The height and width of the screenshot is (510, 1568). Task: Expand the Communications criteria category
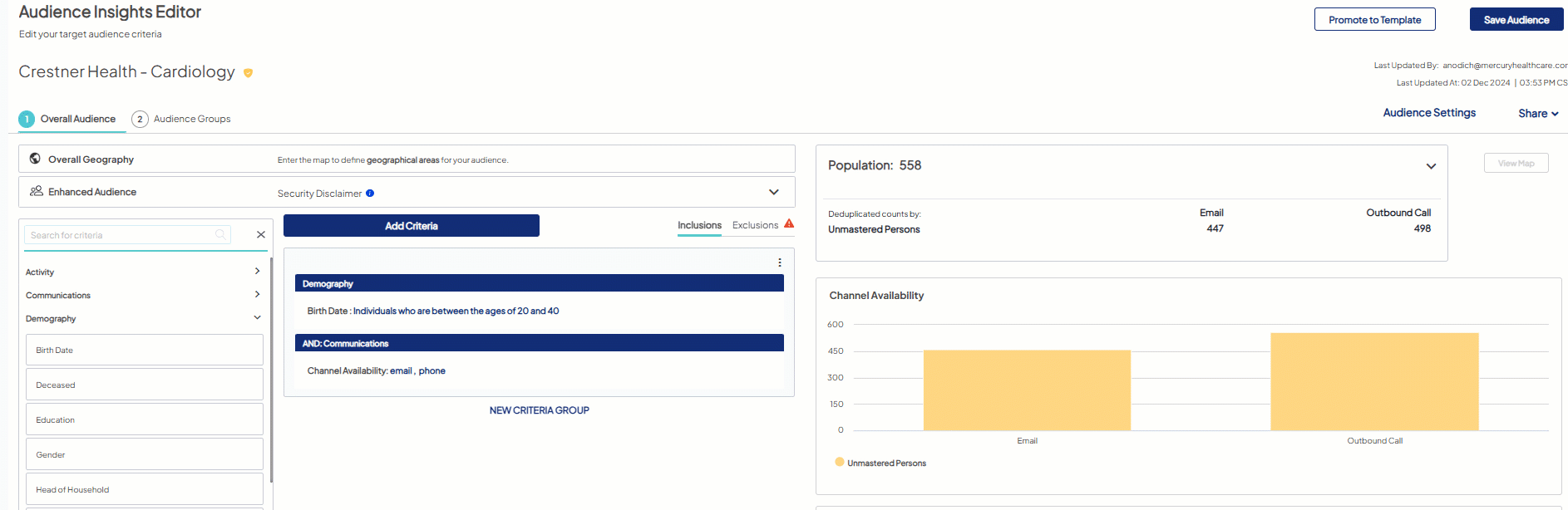click(257, 295)
